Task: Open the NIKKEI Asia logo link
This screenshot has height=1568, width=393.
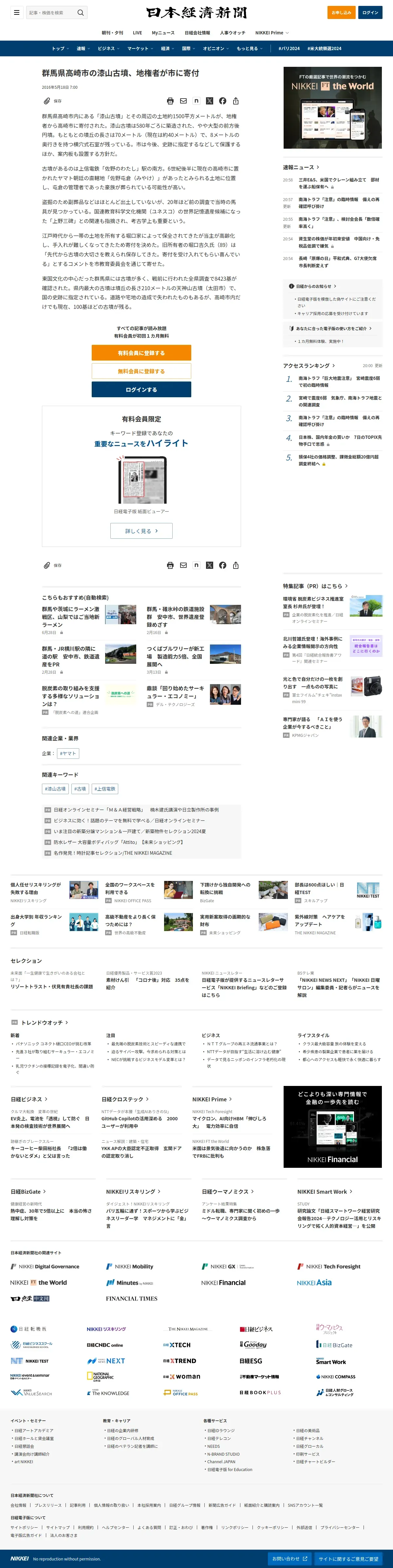Action: pos(314,1282)
